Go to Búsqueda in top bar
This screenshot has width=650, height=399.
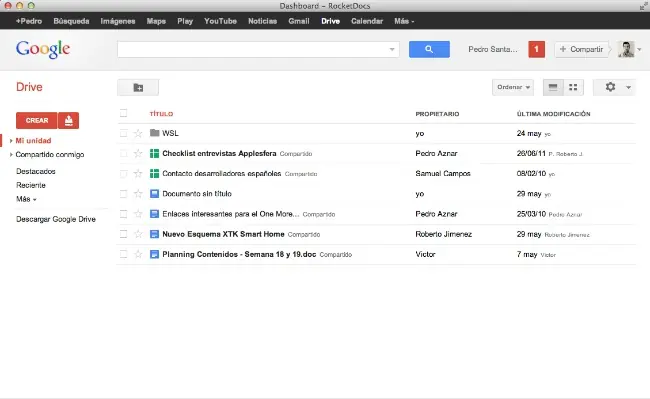tap(71, 21)
